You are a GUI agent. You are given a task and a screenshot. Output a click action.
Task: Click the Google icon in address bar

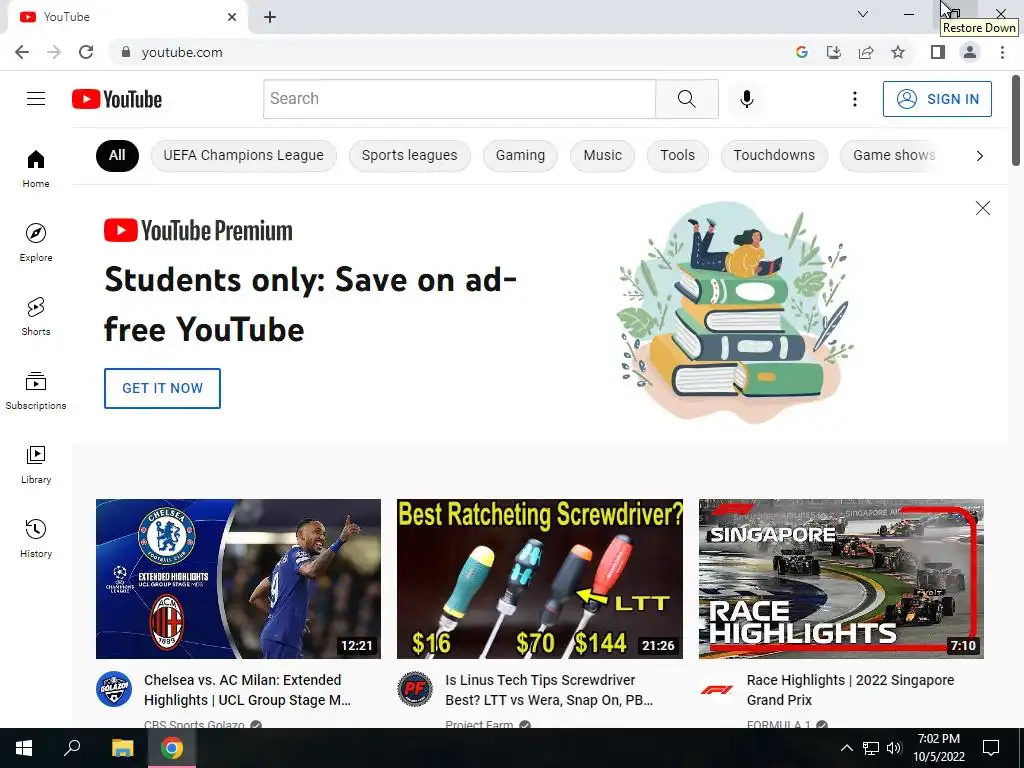[801, 52]
